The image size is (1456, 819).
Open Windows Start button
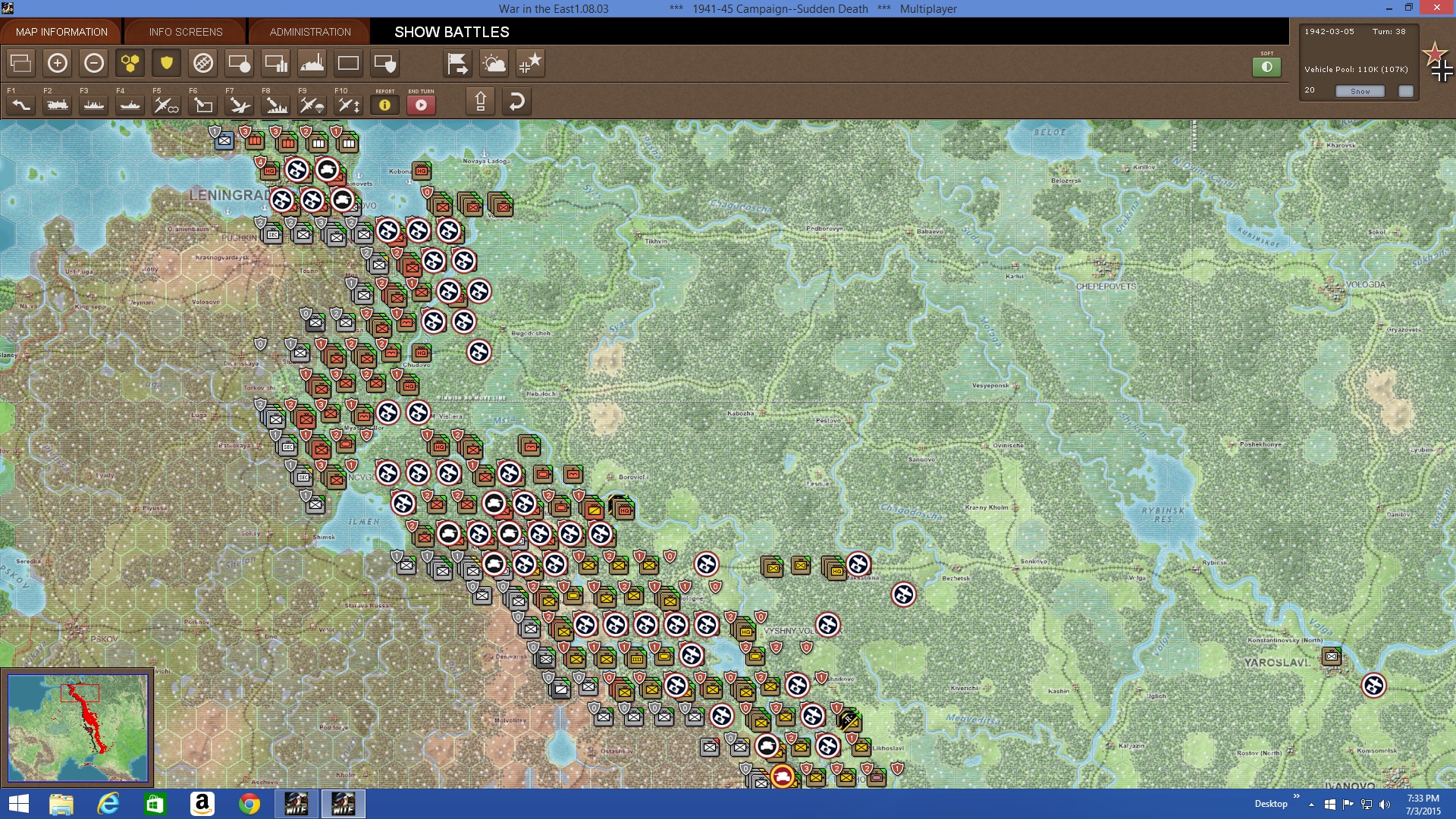18,804
